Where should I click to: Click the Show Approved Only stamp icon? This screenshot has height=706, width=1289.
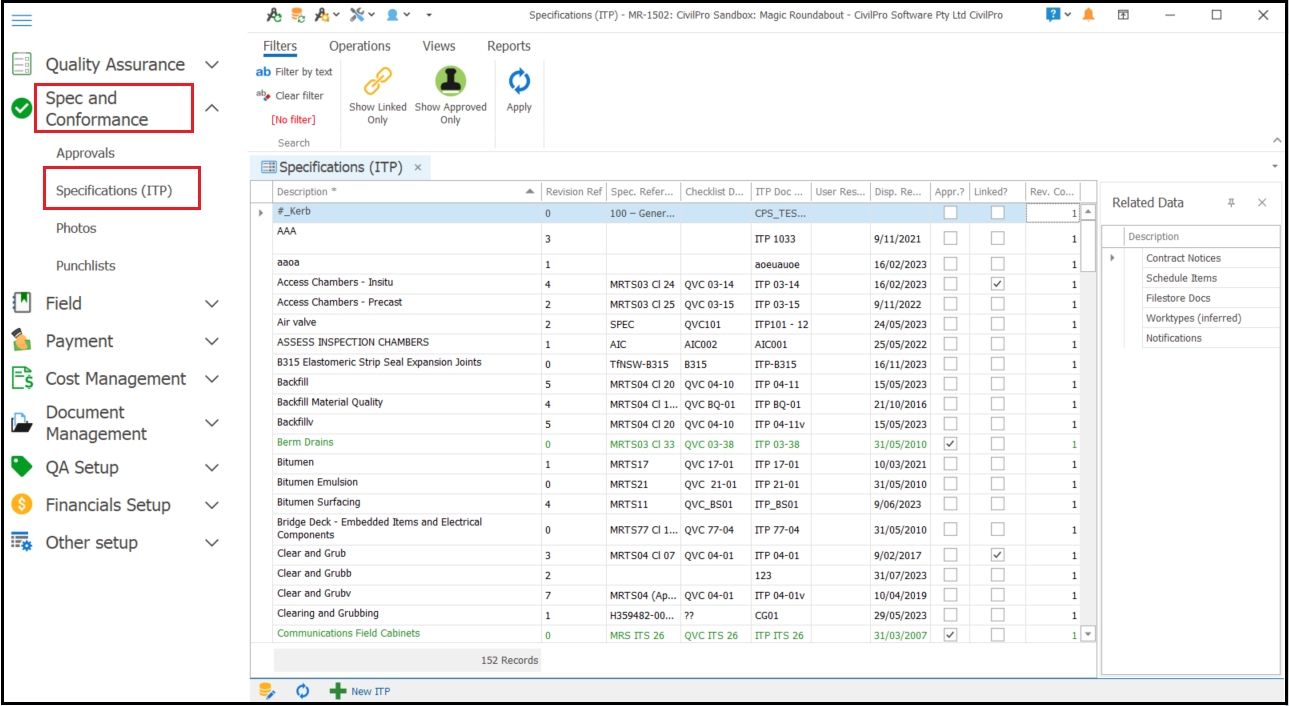451,82
